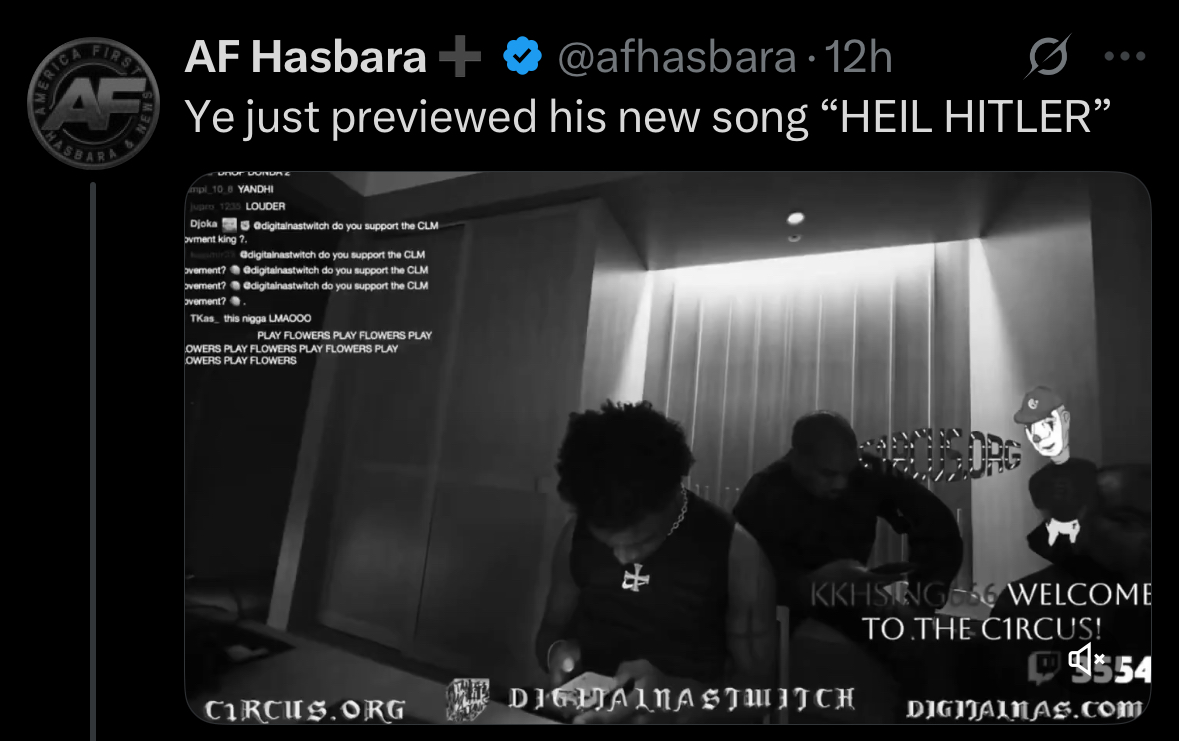Open the AF Hasbara profile avatar
The width and height of the screenshot is (1179, 741).
coord(93,103)
